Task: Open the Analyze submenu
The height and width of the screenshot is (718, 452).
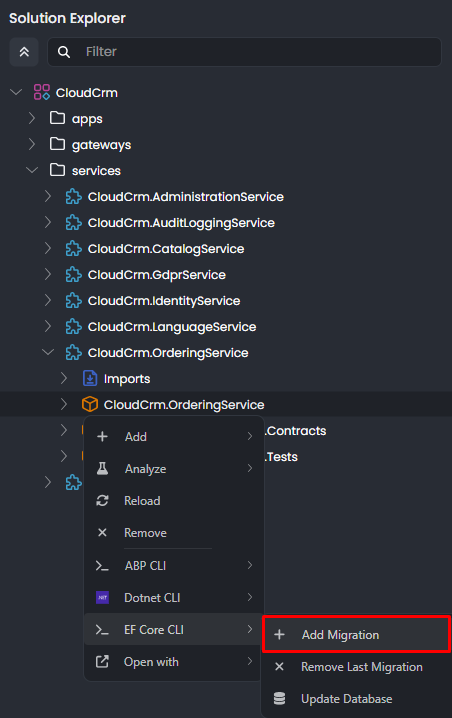Action: point(174,468)
